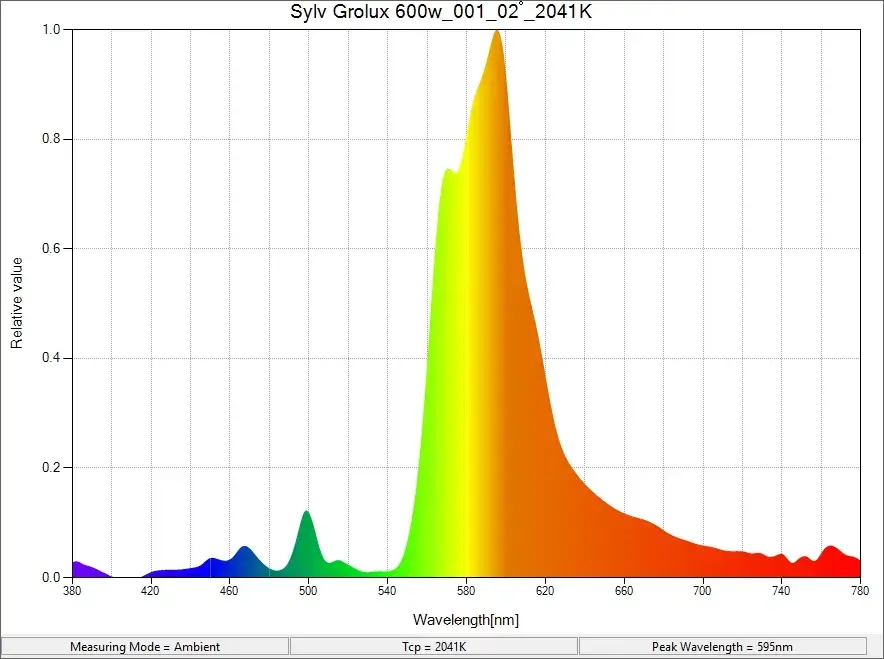Click the main spectrum peak top near 595nm

click(x=496, y=33)
